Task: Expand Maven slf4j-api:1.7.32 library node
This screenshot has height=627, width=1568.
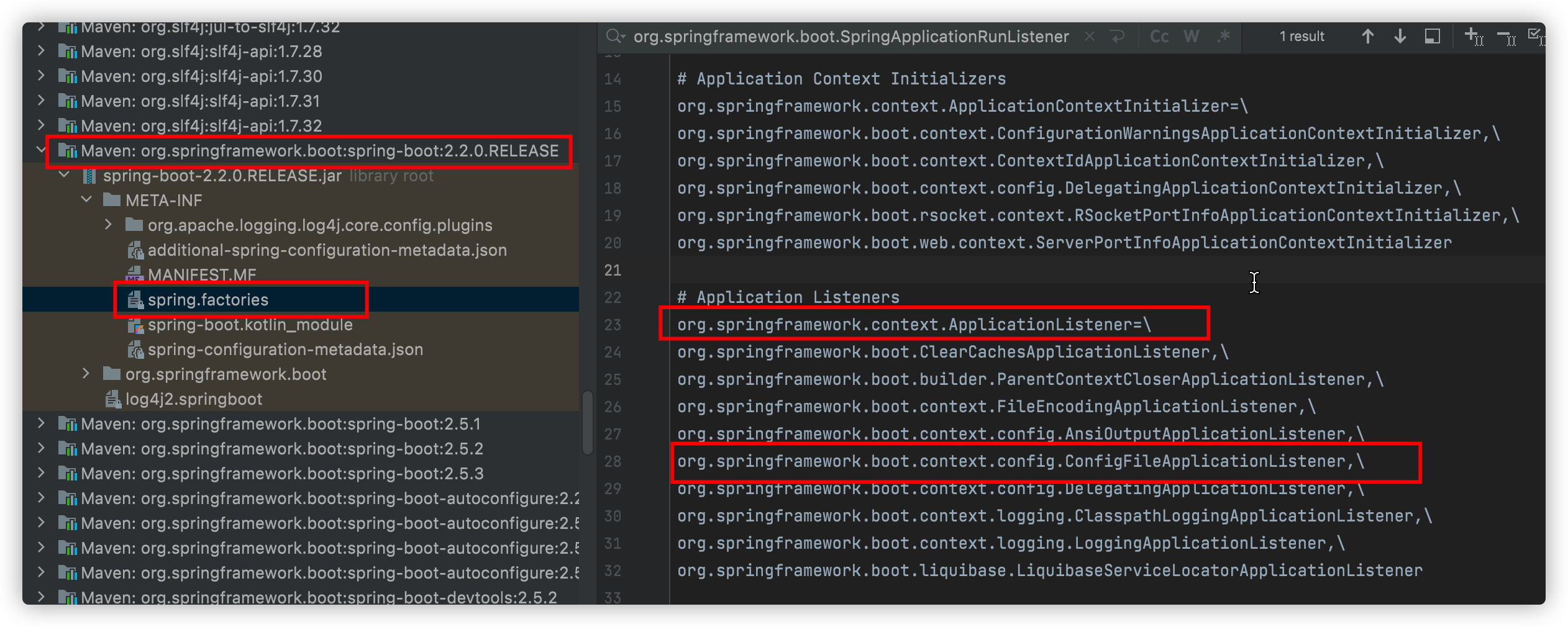Action: pos(41,125)
